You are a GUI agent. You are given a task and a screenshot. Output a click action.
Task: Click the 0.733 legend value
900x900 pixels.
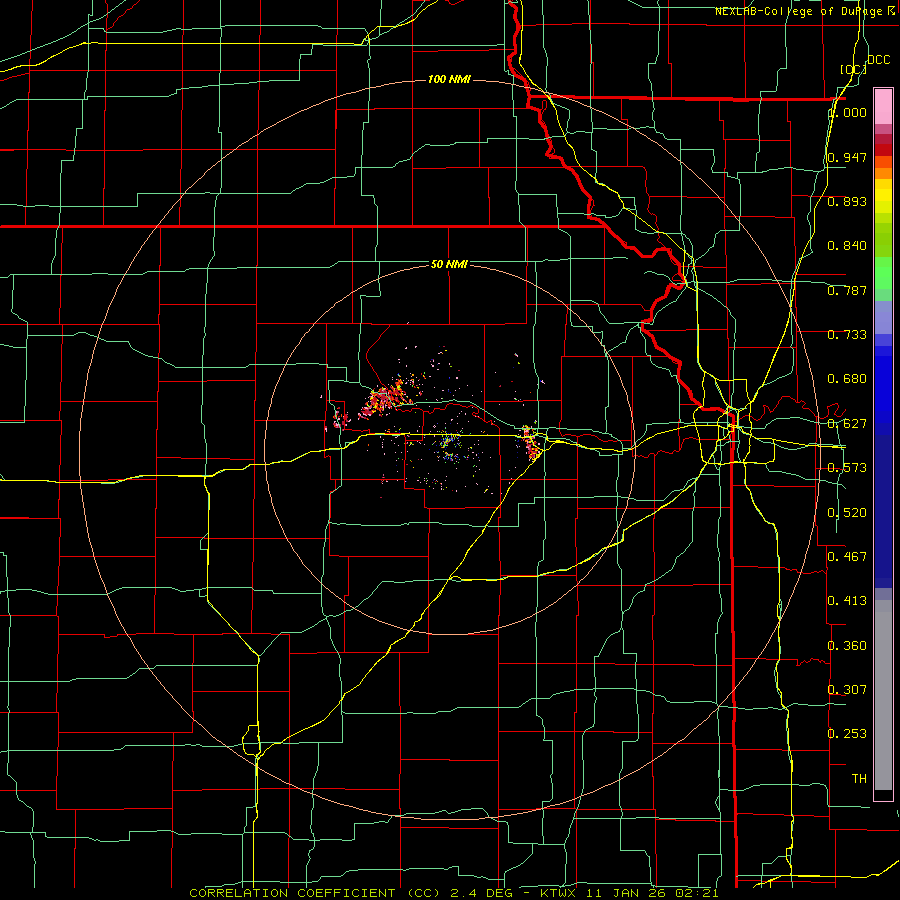[847, 335]
